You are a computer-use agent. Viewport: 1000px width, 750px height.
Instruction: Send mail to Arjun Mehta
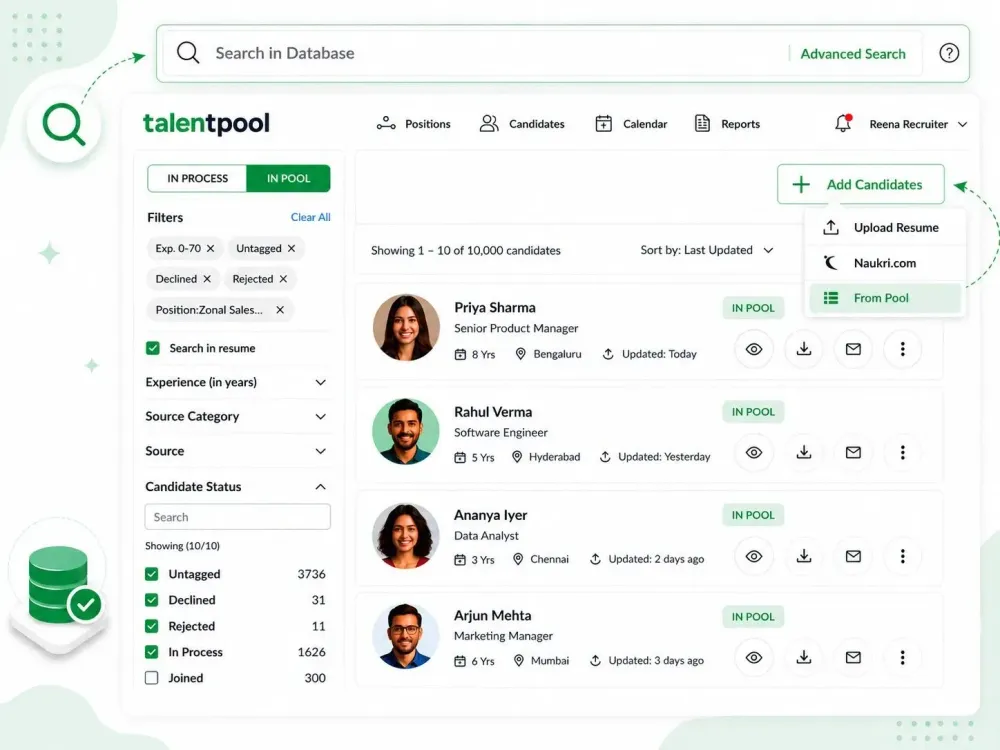[x=853, y=658]
